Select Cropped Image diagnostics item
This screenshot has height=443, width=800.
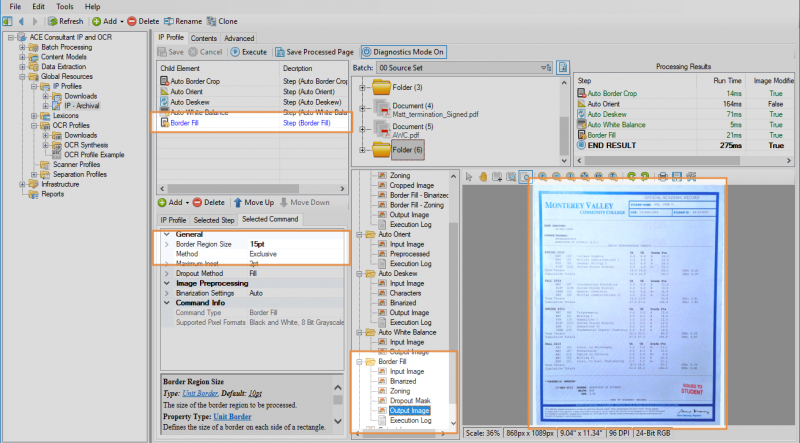pyautogui.click(x=412, y=186)
